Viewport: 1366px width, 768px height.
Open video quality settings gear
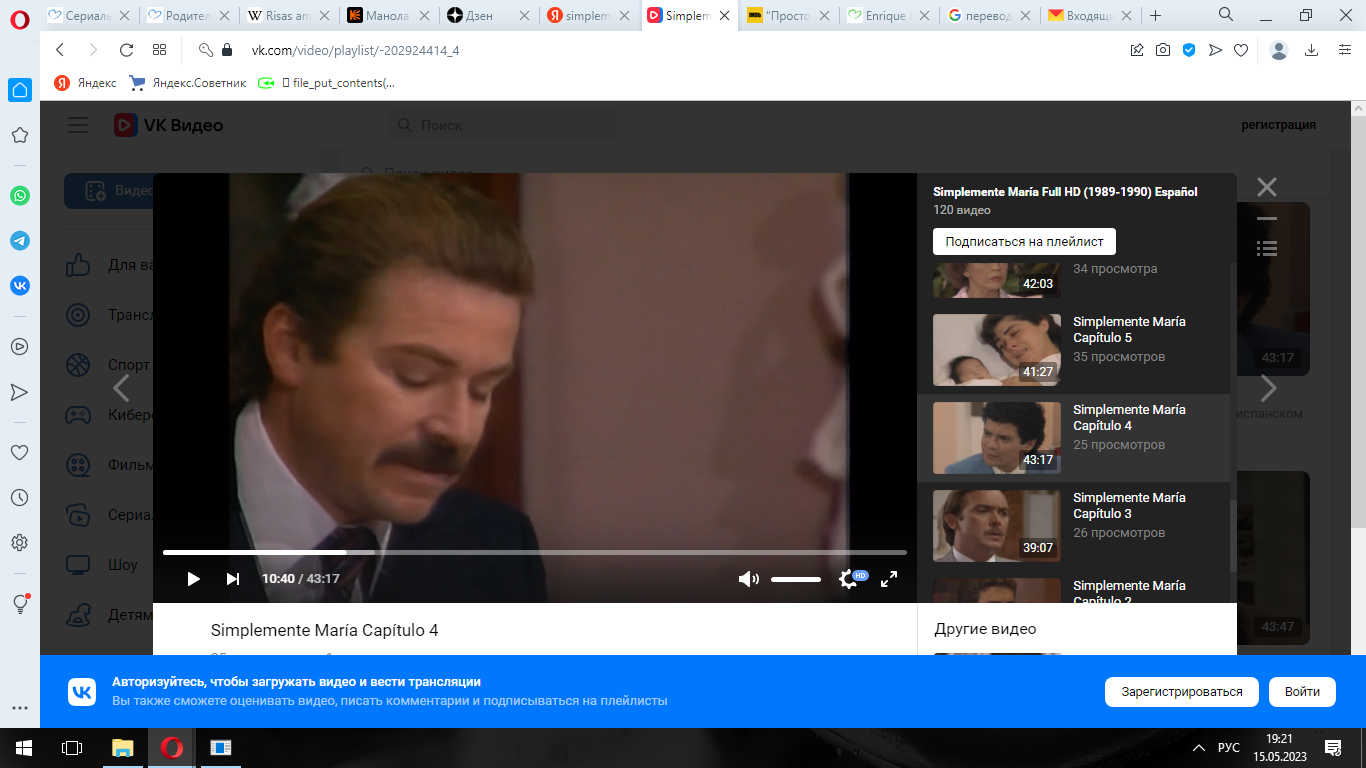(848, 579)
